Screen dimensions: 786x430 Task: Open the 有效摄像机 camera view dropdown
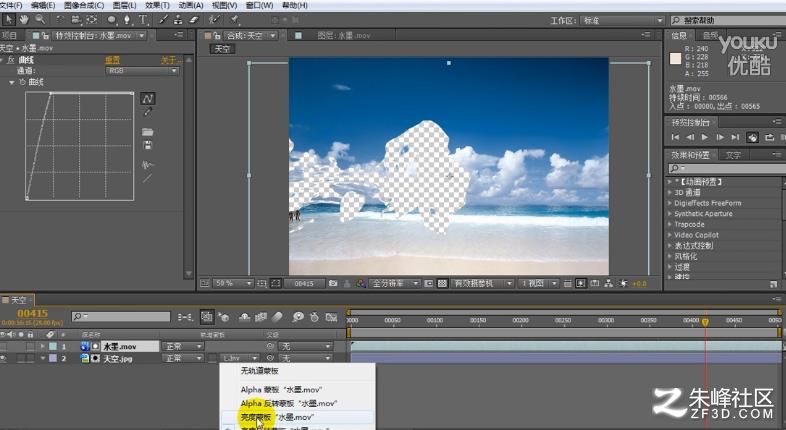point(482,284)
